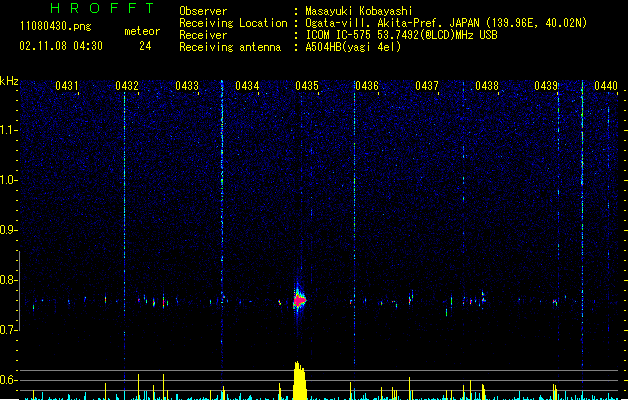The image size is (629, 400).
Task: Click the Observer label text
Action: pyautogui.click(x=203, y=11)
